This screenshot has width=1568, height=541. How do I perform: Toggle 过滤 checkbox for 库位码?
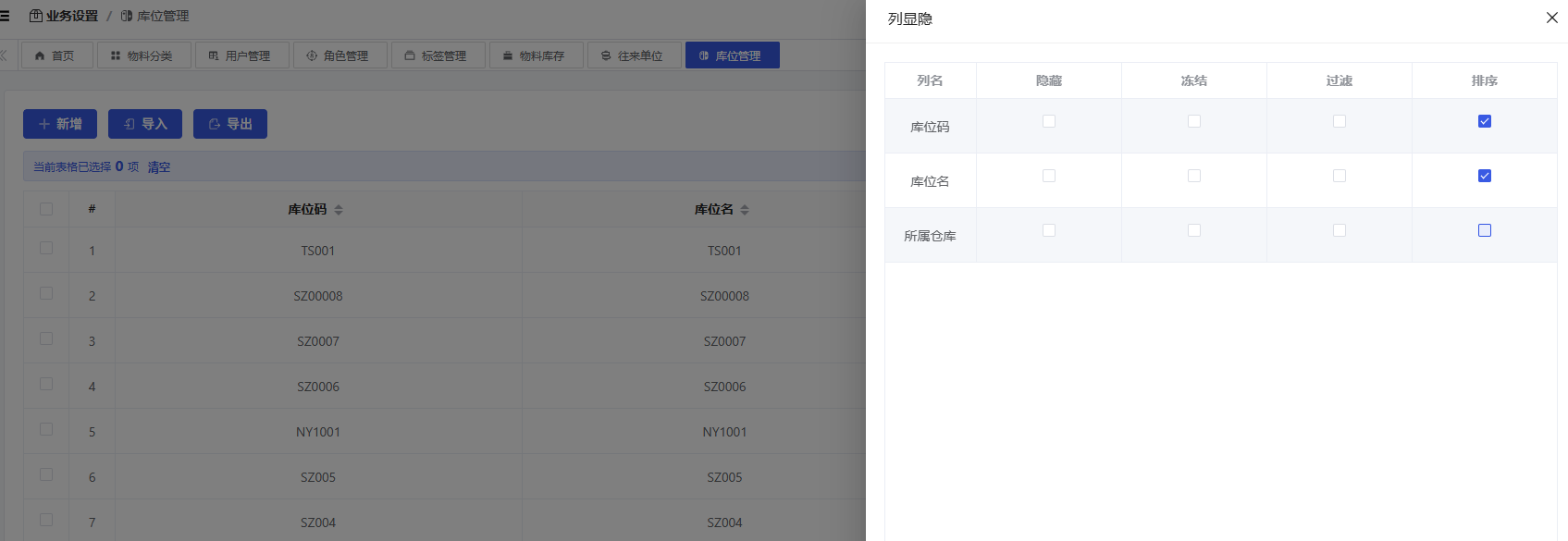[x=1340, y=121]
